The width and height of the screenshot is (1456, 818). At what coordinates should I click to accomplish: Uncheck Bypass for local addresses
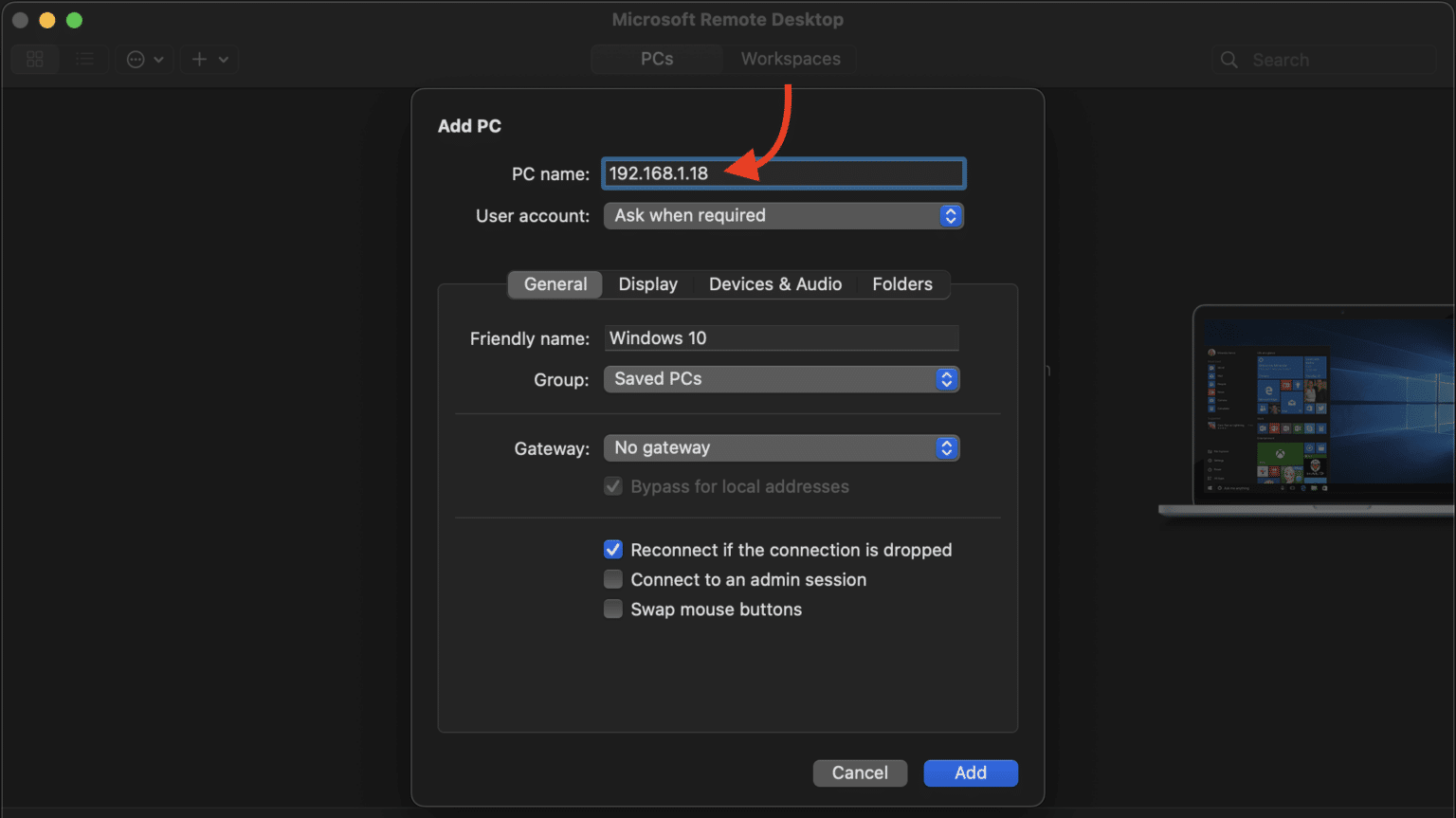click(613, 485)
